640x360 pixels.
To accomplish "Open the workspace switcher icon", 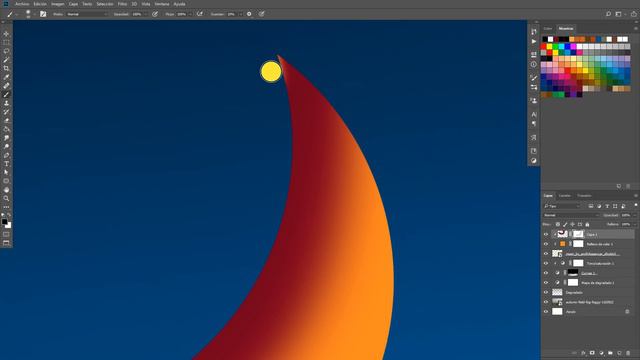I will (619, 14).
